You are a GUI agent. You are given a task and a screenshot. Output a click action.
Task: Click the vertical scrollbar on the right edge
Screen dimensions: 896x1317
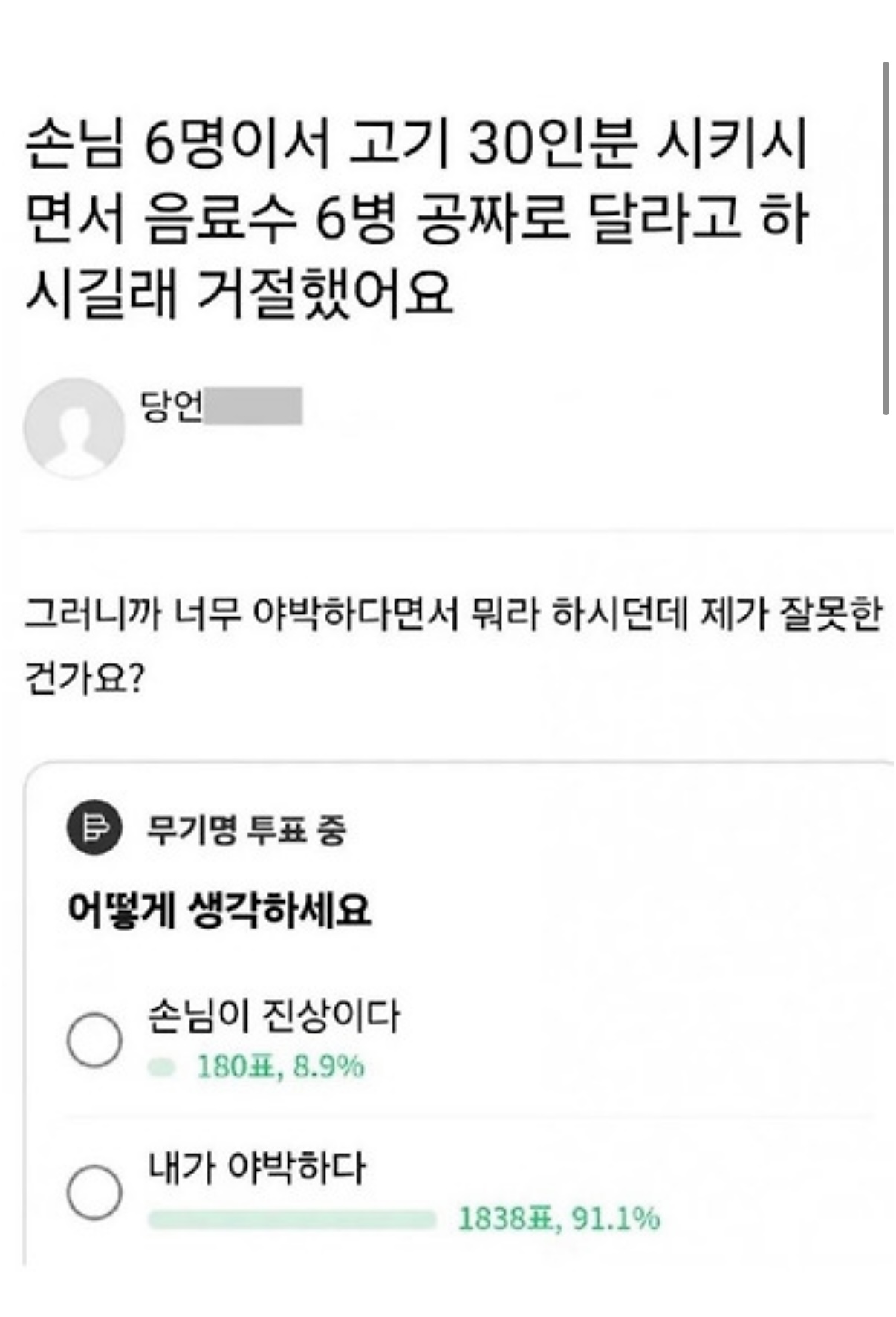885,238
